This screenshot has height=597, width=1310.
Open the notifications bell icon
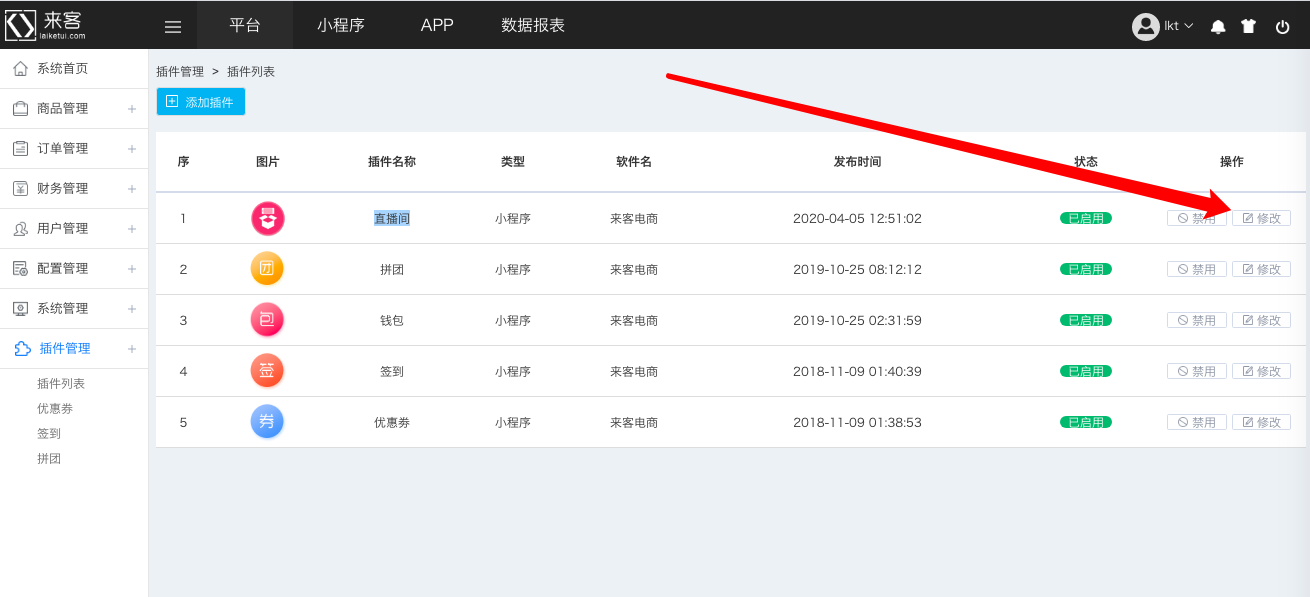1218,27
